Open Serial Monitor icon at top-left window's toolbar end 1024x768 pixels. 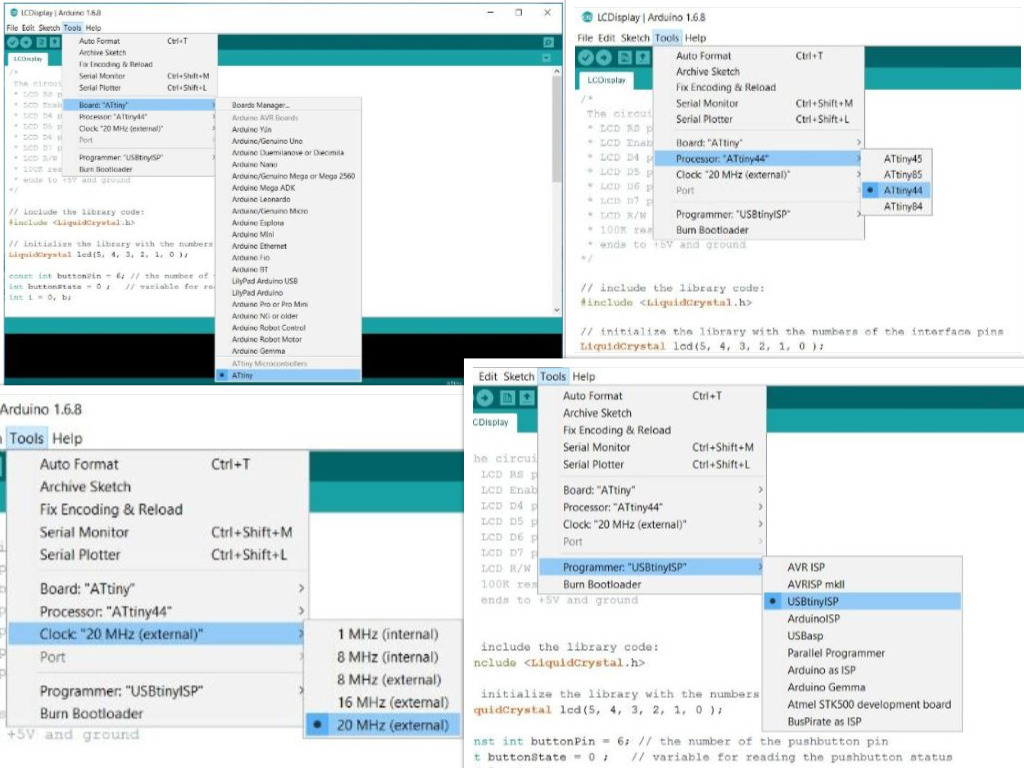click(x=549, y=42)
